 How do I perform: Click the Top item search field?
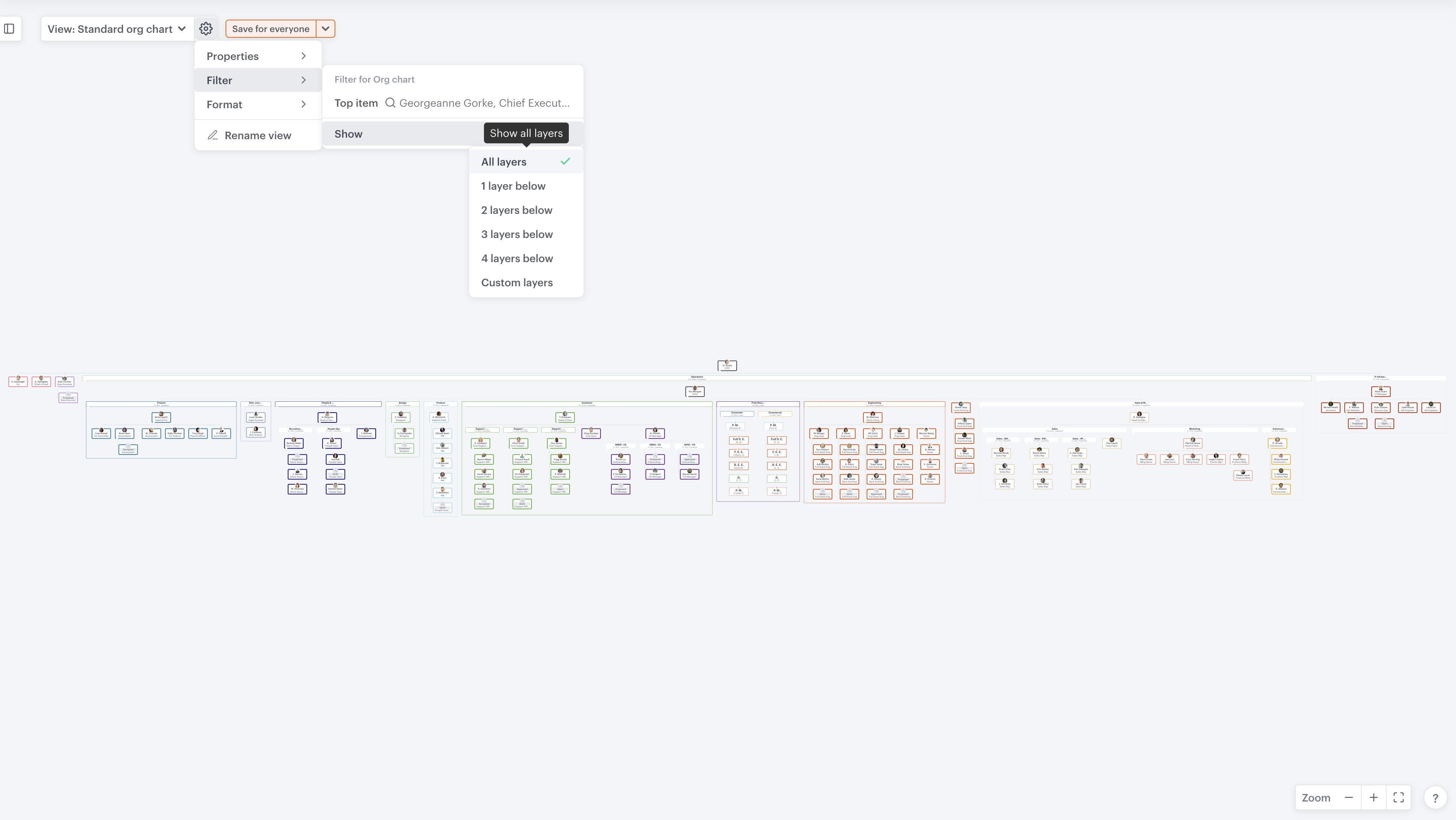484,103
